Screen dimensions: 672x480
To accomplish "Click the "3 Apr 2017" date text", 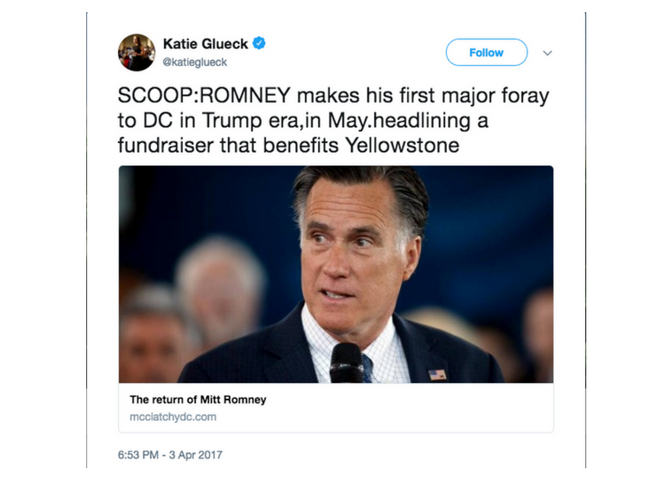I will click(x=197, y=455).
